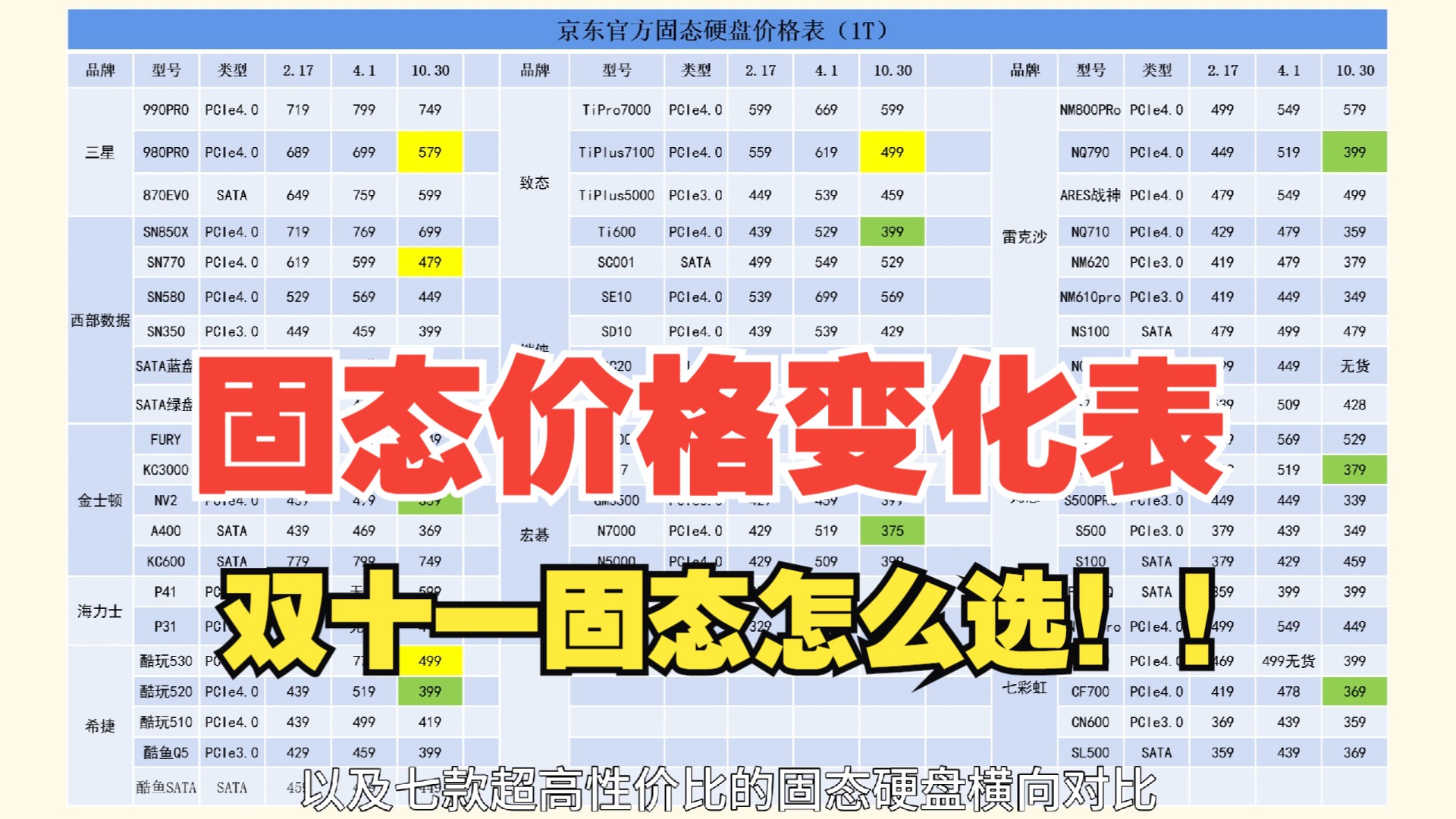Viewport: 1456px width, 819px height.
Task: Click yellow-highlighted 579 price in 980PRO row
Action: click(430, 152)
